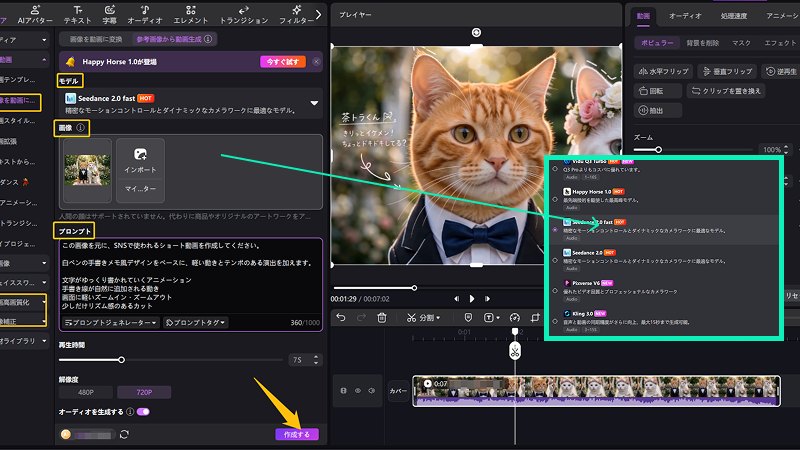Select the Pixverse V6 model radio
This screenshot has width=800, height=450.
555,291
